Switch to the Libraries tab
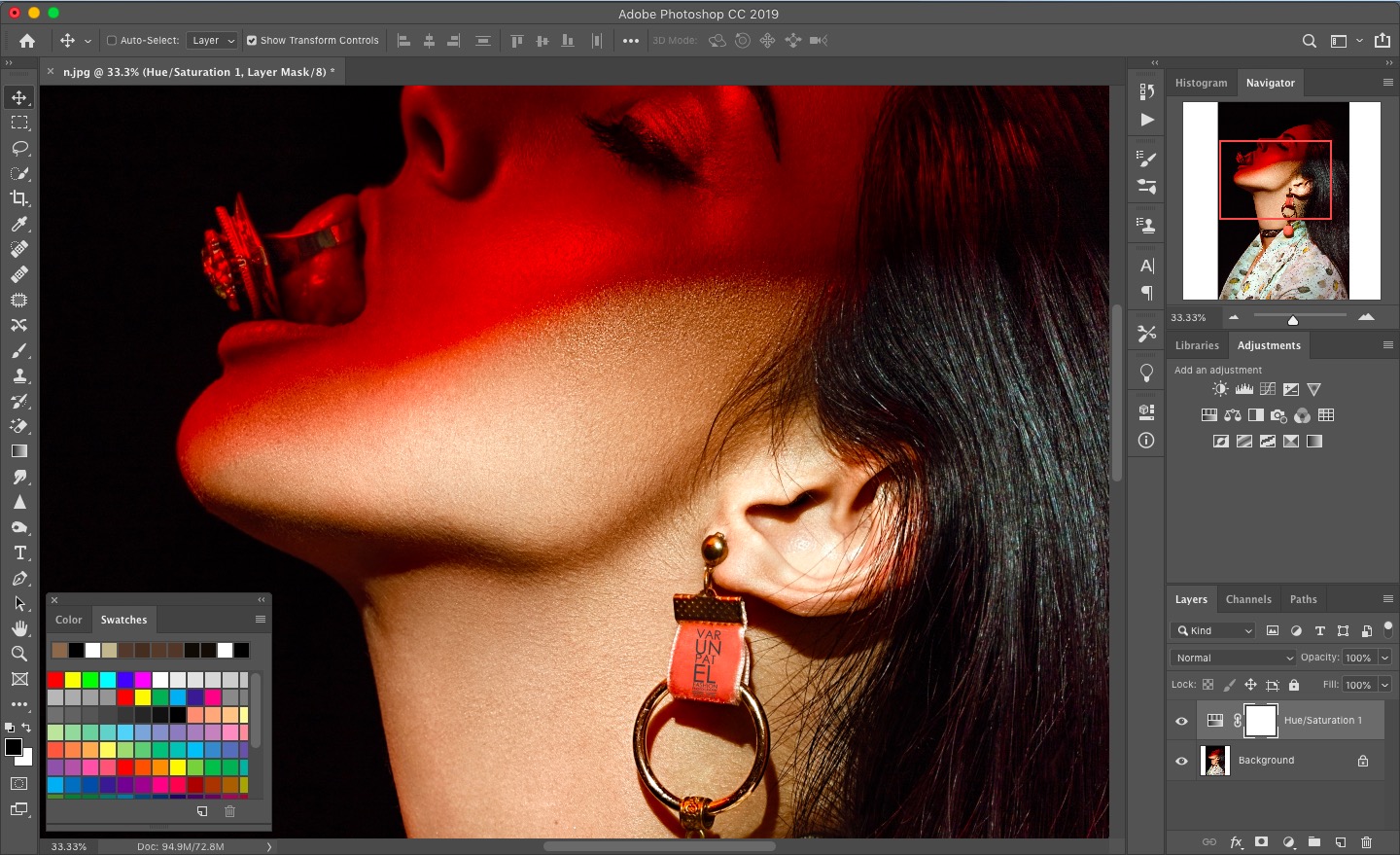 (x=1197, y=345)
